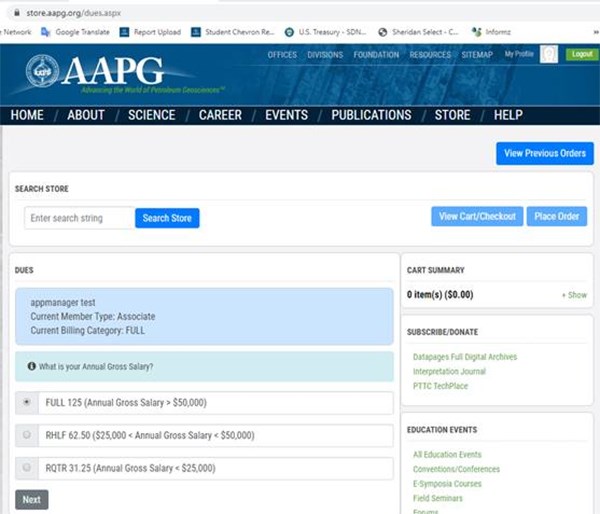Open the Sheridan Select bookmark

(418, 32)
